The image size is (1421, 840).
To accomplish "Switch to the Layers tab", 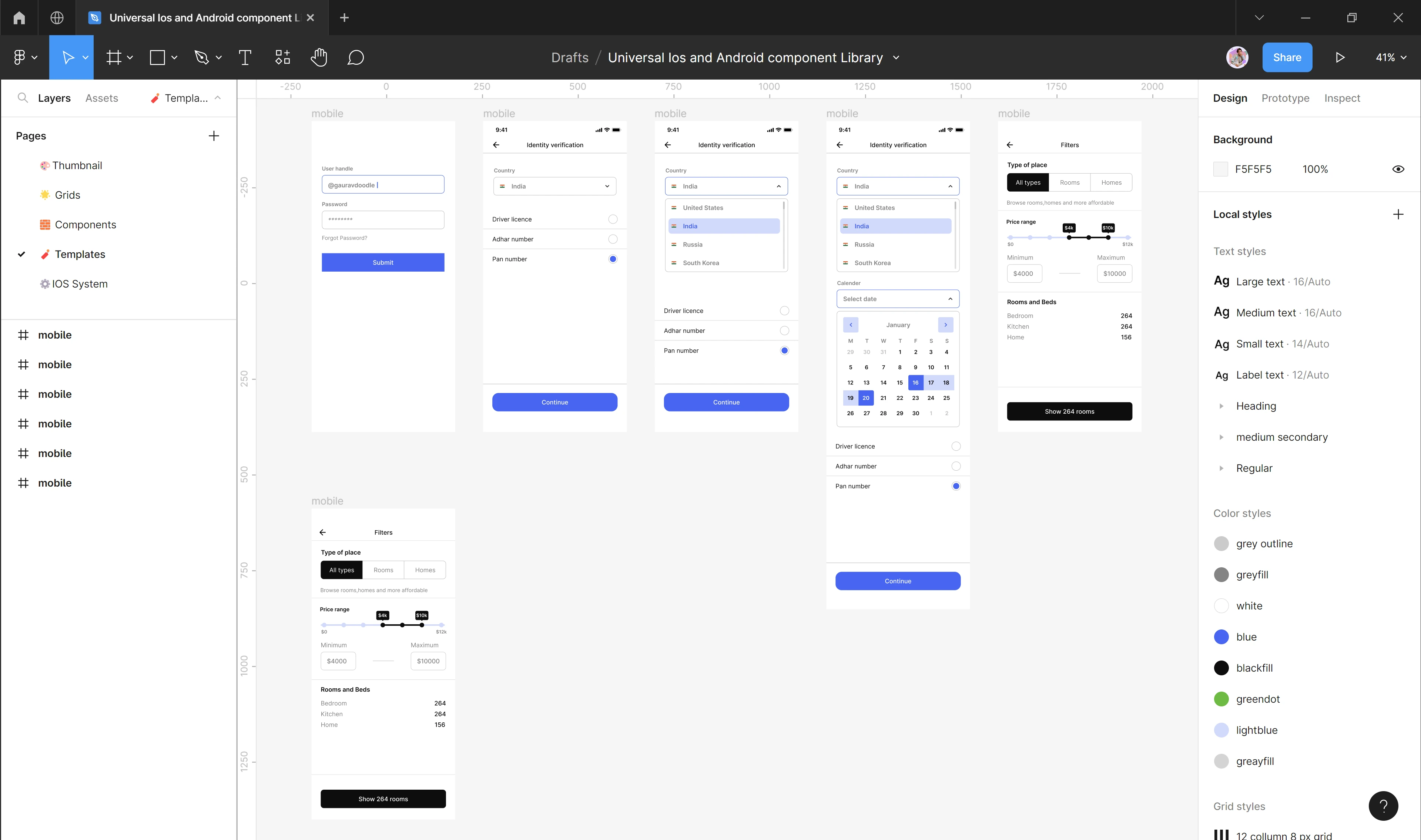I will (54, 98).
